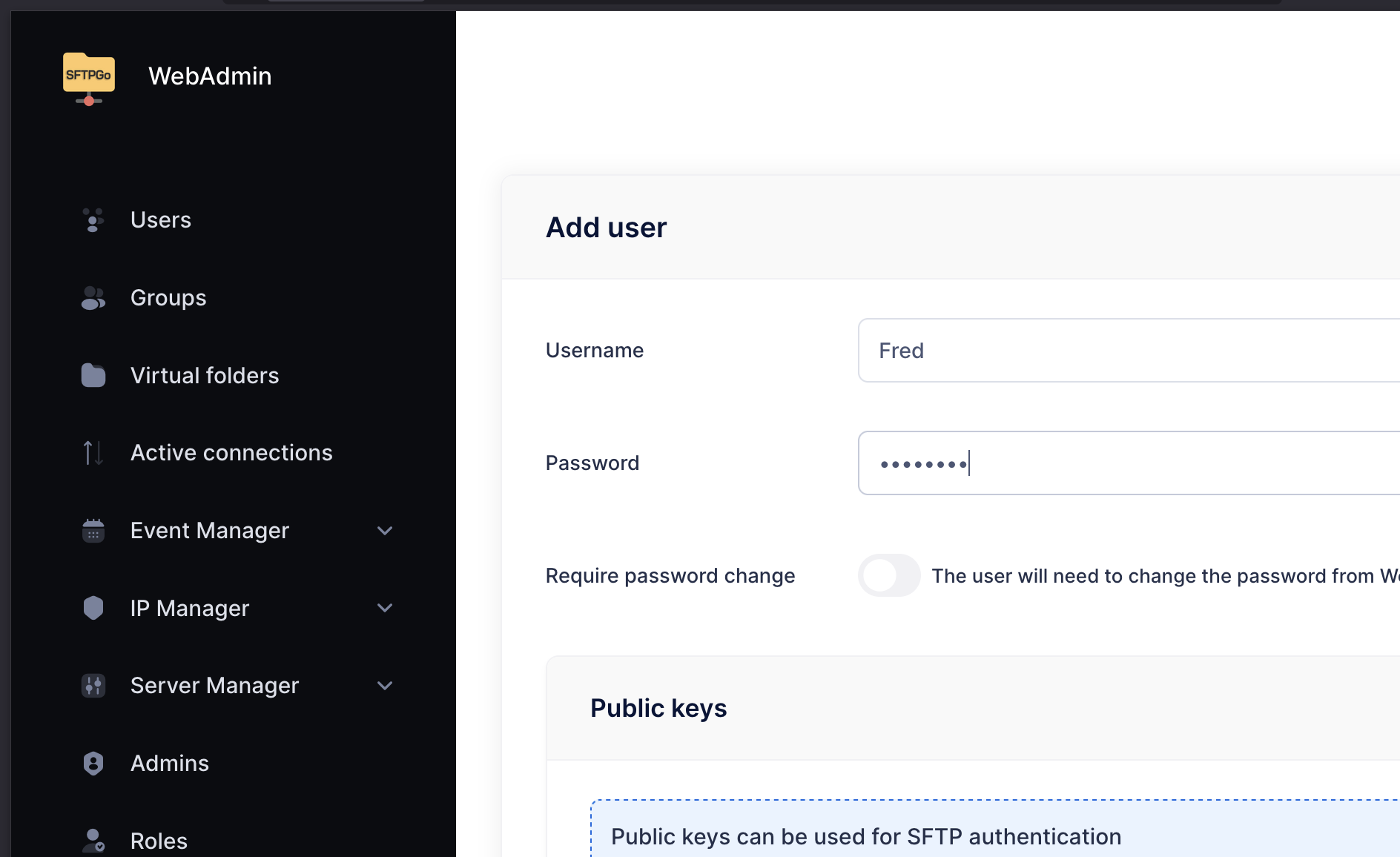
Task: Click the Active connections arrows icon
Action: pyautogui.click(x=93, y=453)
